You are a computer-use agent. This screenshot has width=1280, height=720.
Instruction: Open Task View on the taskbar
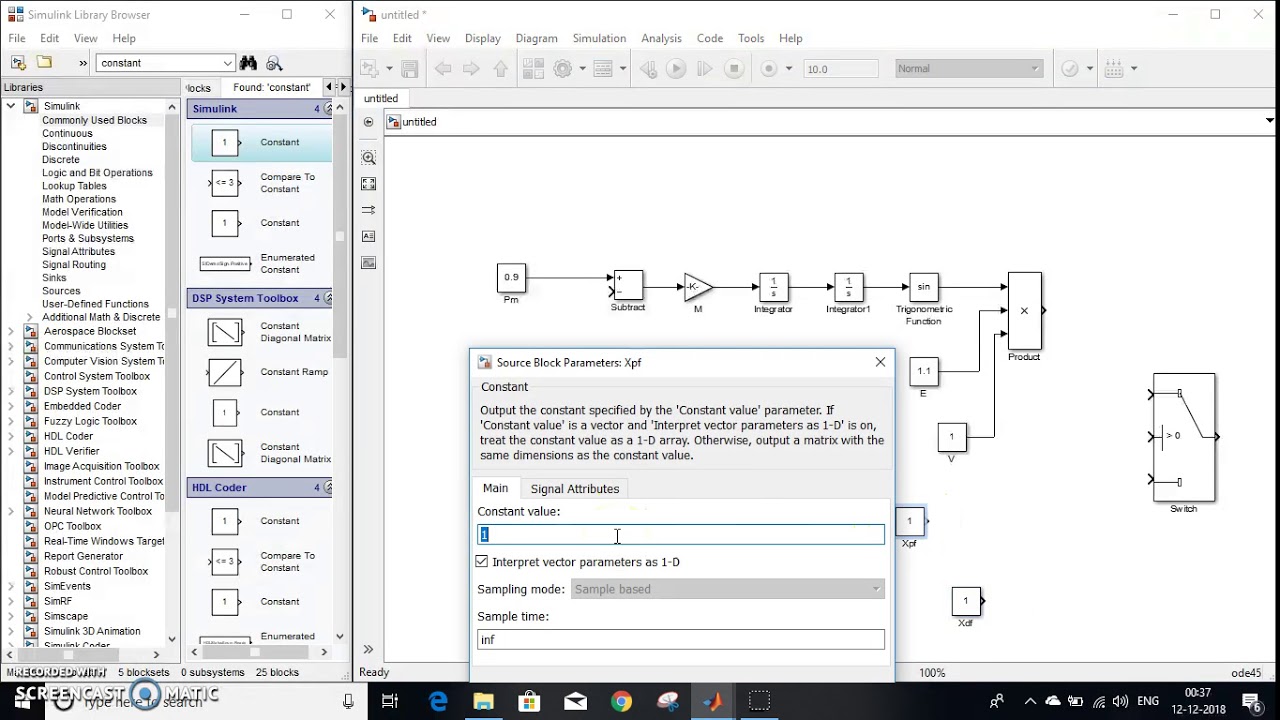[x=390, y=701]
